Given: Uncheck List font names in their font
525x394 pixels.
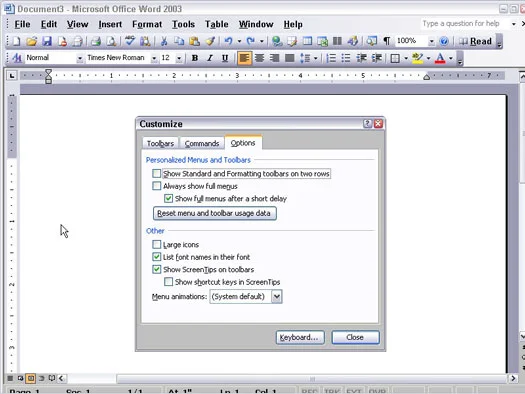Looking at the screenshot, I should tap(156, 257).
